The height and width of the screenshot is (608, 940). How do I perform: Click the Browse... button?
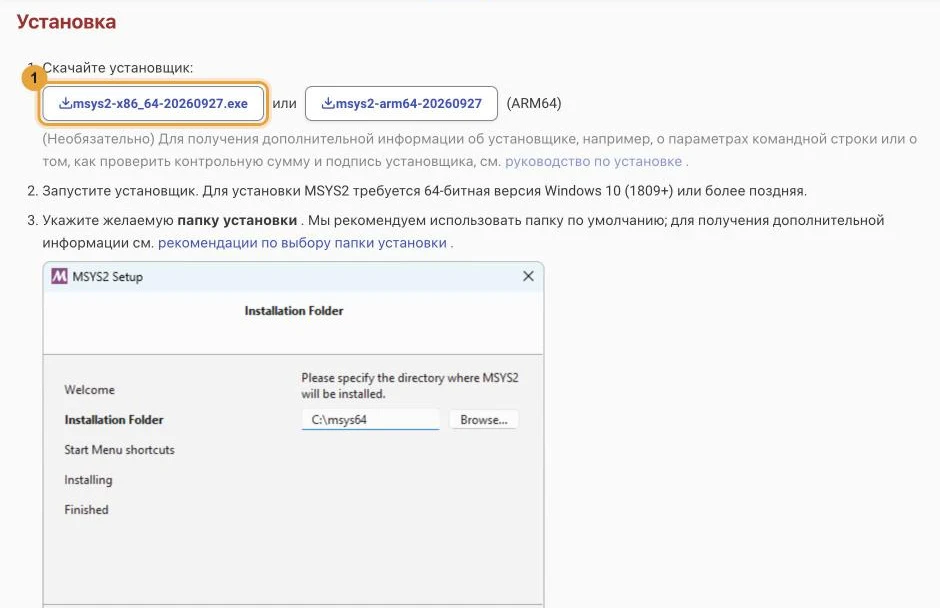484,420
